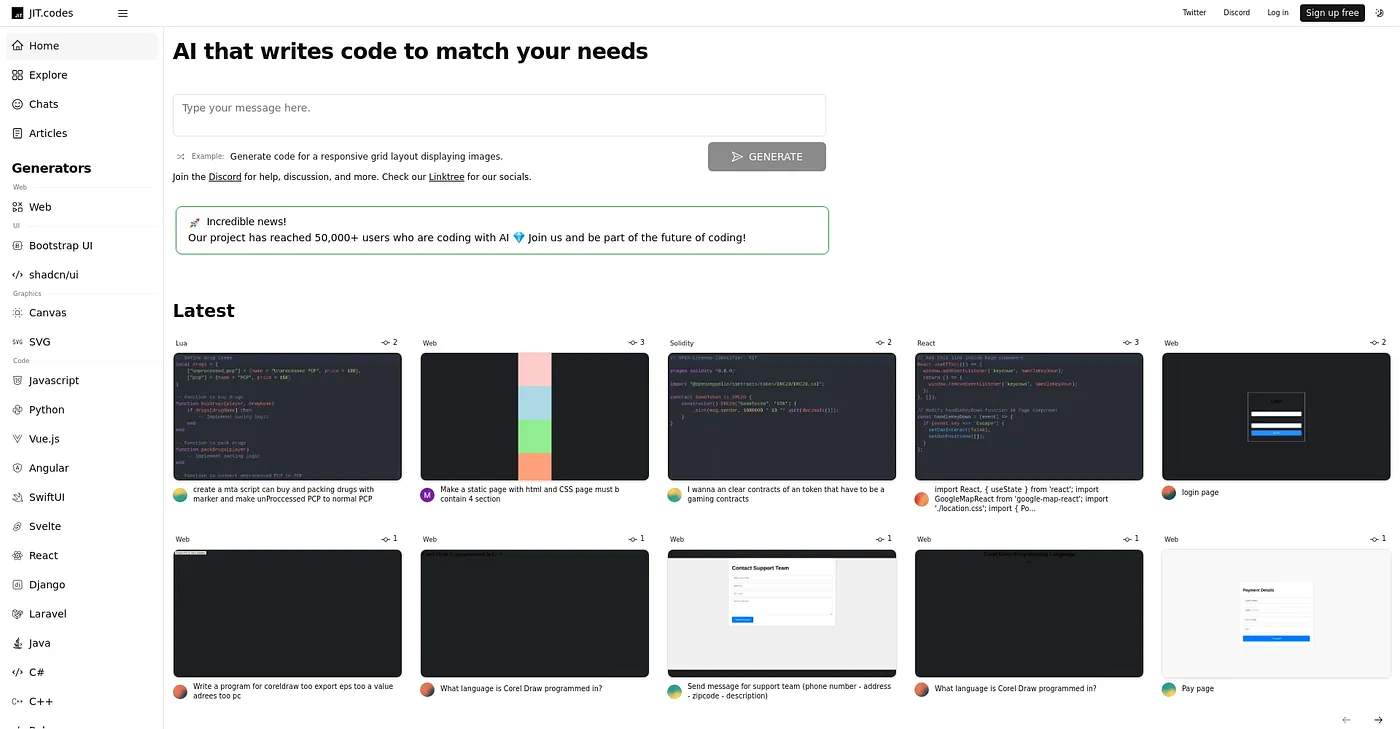The width and height of the screenshot is (1400, 729).
Task: Click the shuffle example icon
Action: (x=181, y=157)
